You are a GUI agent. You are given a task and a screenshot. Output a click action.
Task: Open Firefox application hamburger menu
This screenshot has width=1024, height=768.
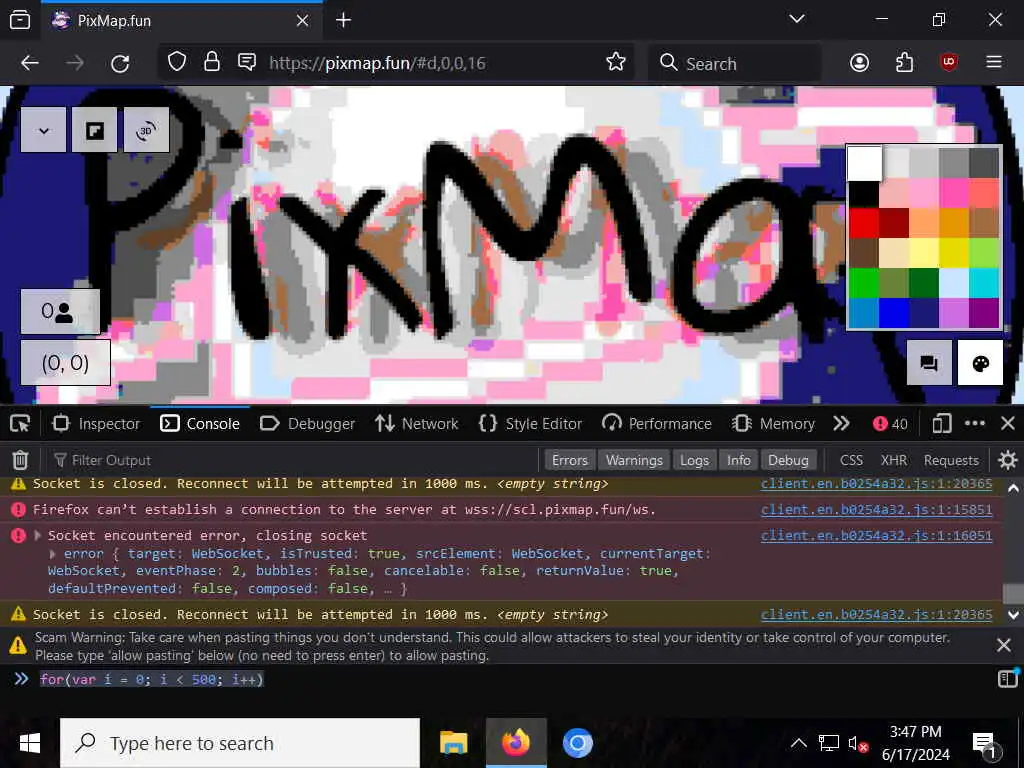pyautogui.click(x=994, y=62)
